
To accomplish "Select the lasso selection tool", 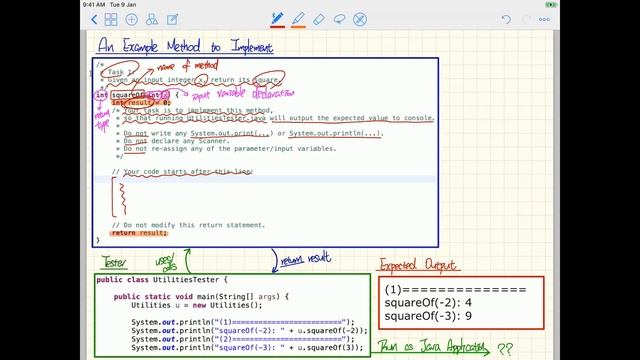I will click(339, 19).
